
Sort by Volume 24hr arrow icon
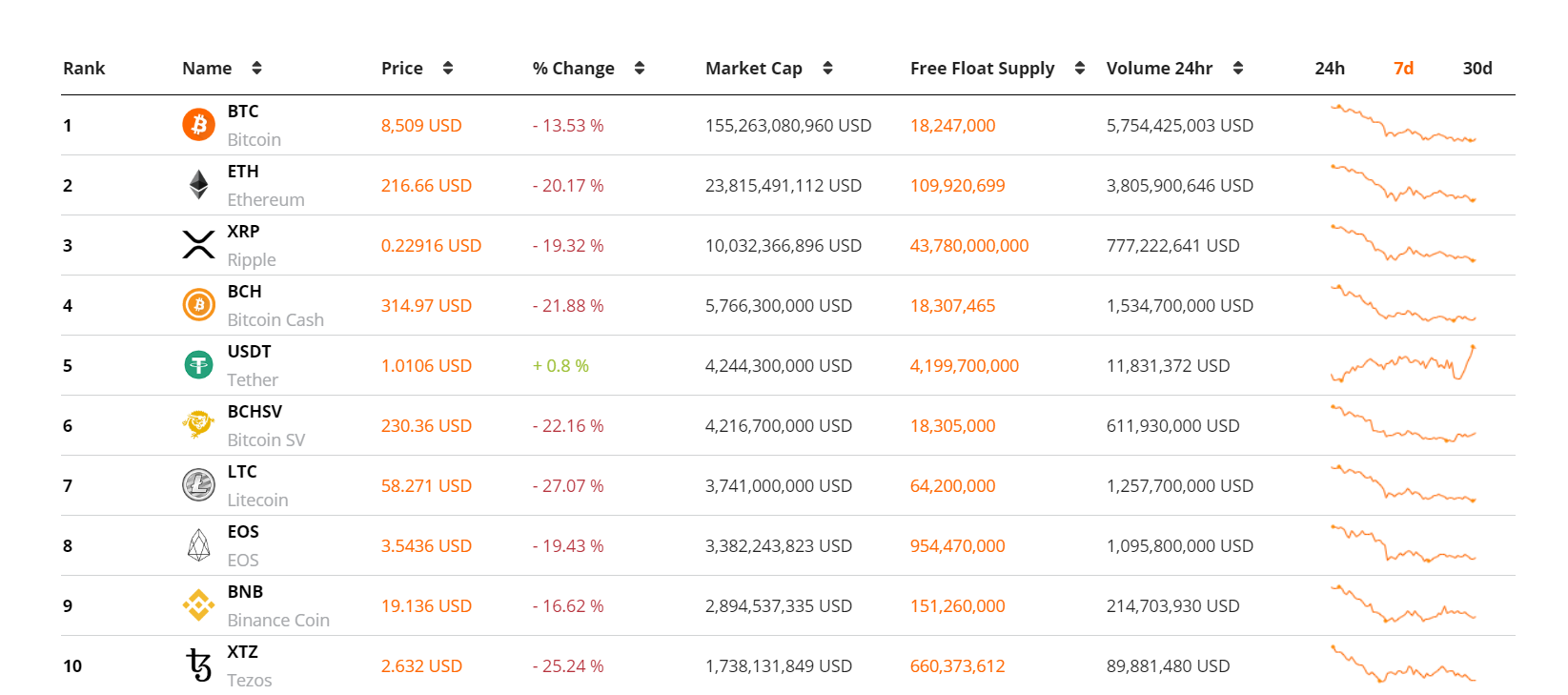tap(1238, 68)
